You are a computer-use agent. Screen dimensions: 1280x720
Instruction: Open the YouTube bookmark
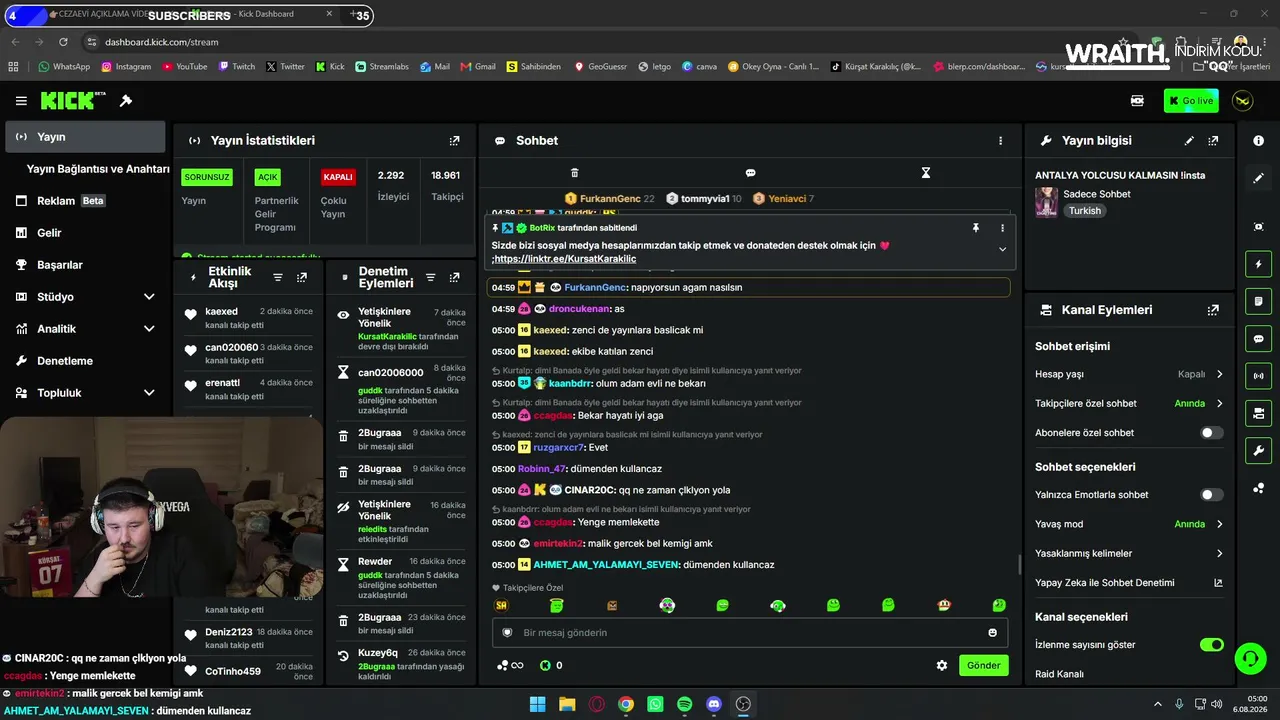184,67
